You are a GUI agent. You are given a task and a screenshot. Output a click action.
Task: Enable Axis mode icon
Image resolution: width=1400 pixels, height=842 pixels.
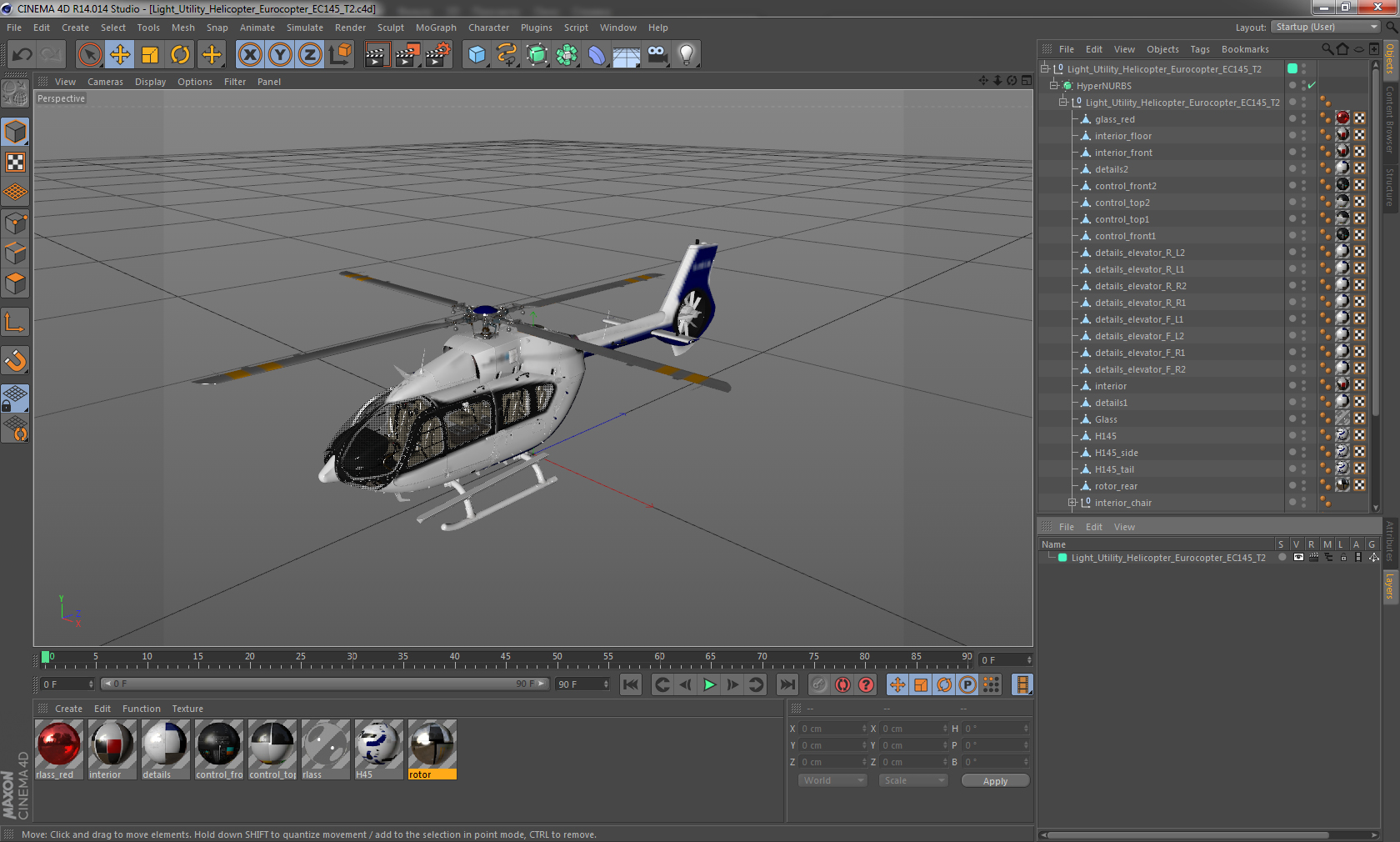[x=15, y=322]
